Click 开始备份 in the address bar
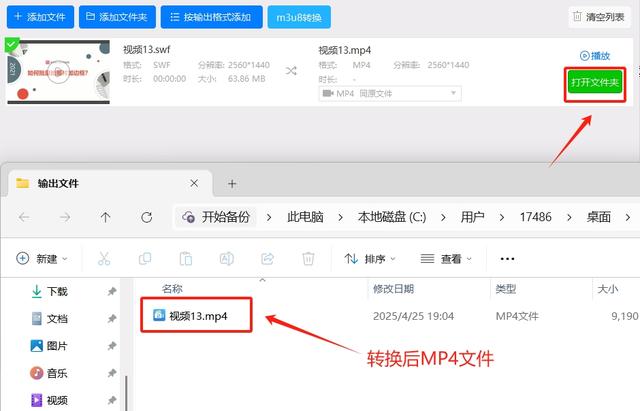The width and height of the screenshot is (640, 411). (216, 217)
